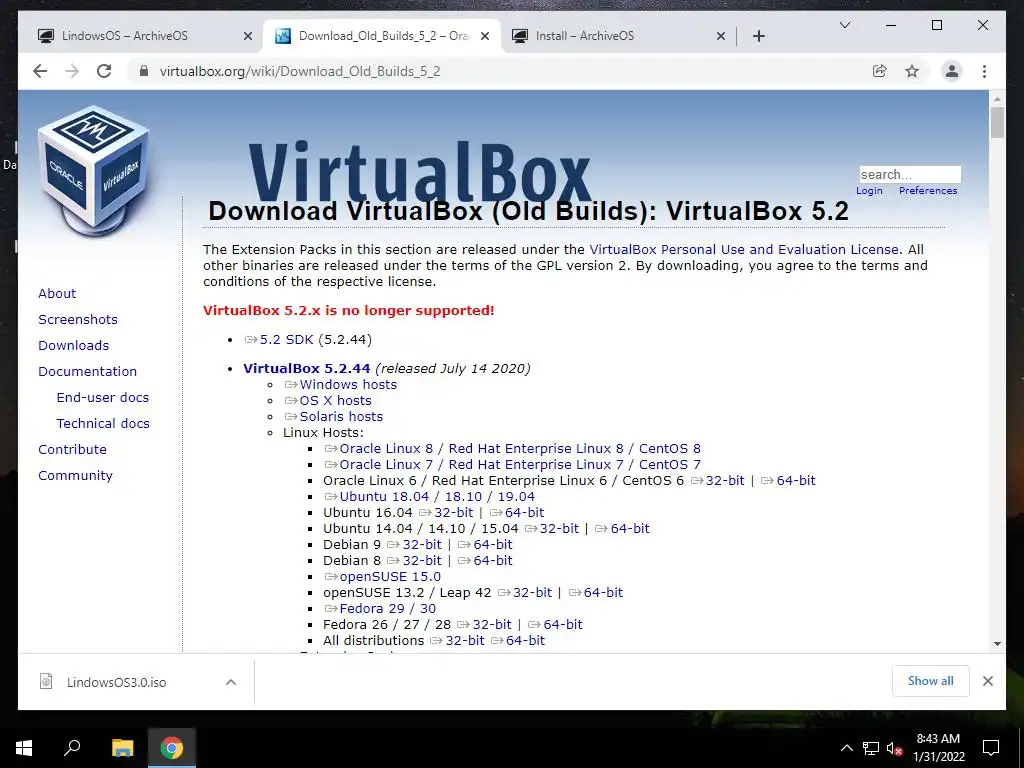Screen dimensions: 1024x768
Task: Go to Downloads in the sidebar
Action: point(73,345)
